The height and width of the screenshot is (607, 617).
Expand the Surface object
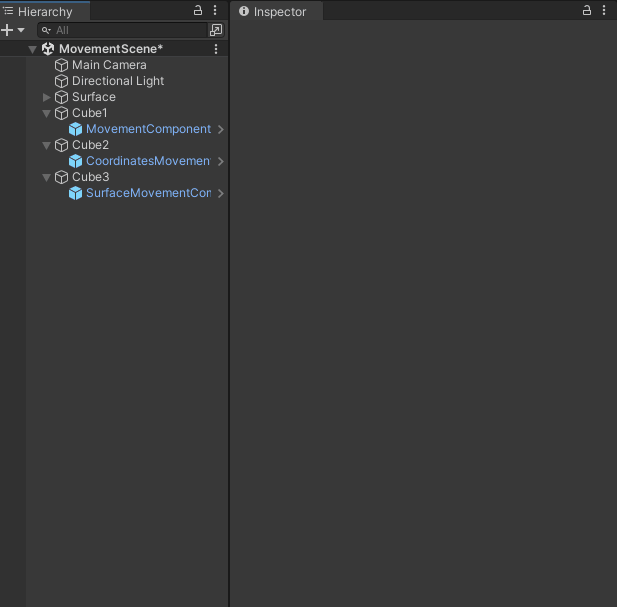46,97
